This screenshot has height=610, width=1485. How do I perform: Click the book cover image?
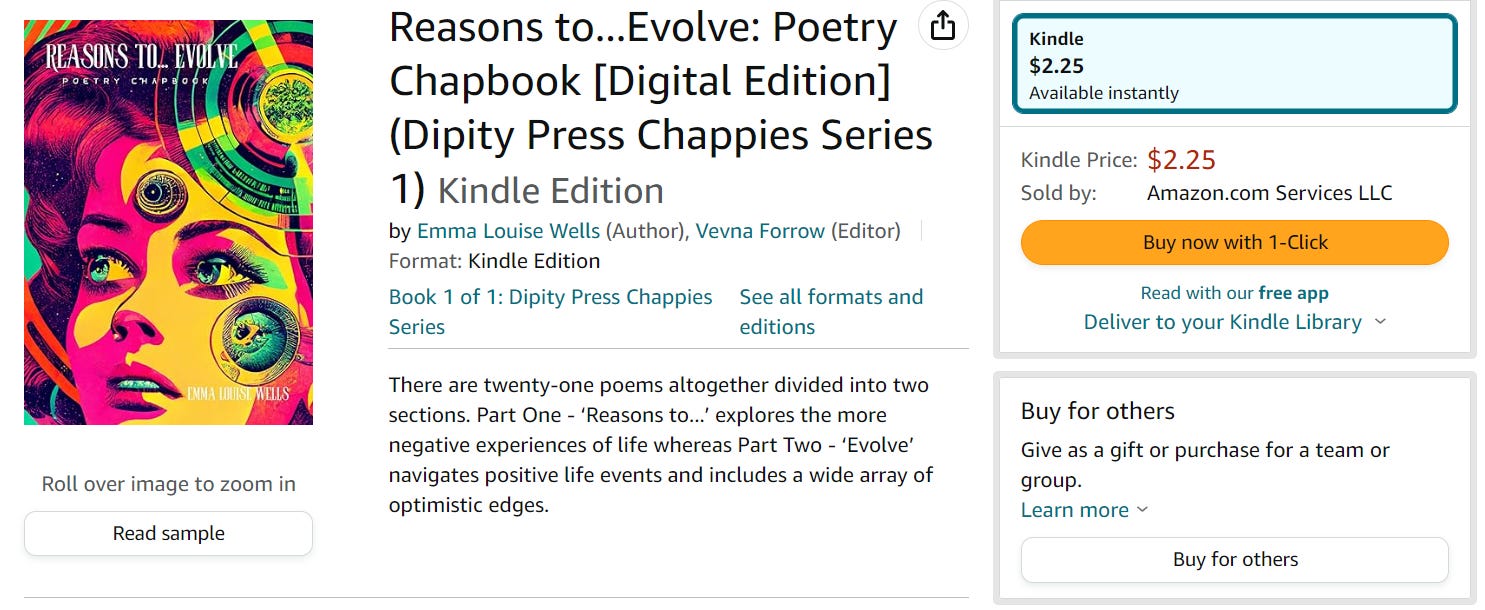pyautogui.click(x=168, y=222)
